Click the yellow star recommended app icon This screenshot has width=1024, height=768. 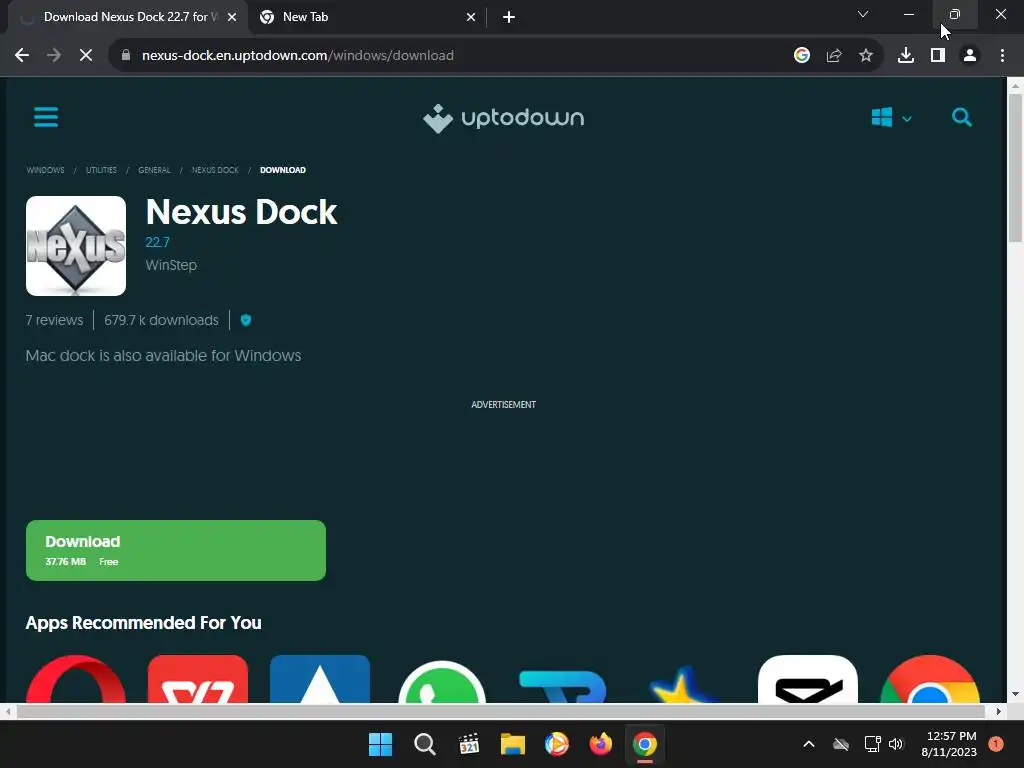684,684
